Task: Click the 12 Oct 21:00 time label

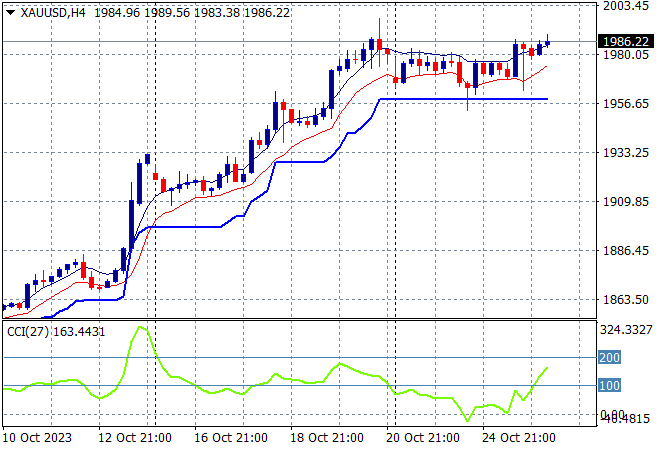Action: pos(135,438)
